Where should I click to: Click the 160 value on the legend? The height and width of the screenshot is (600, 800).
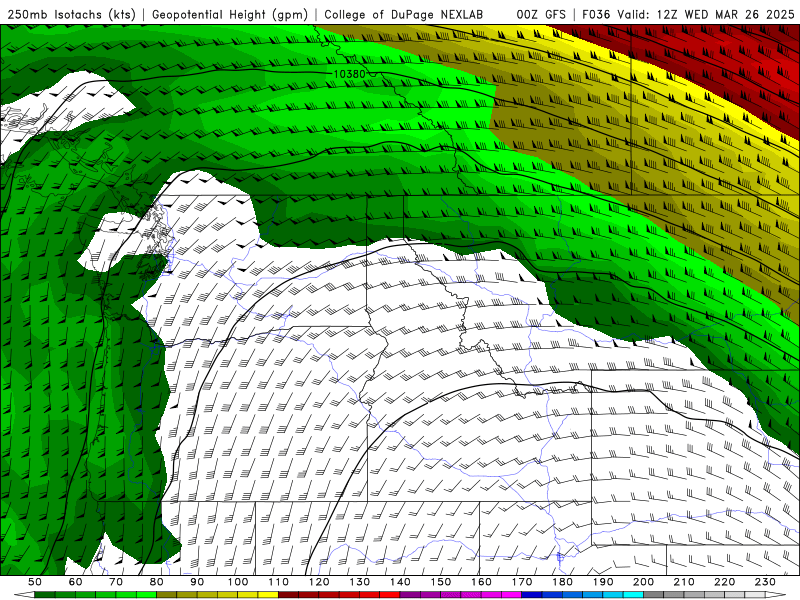pos(481,582)
